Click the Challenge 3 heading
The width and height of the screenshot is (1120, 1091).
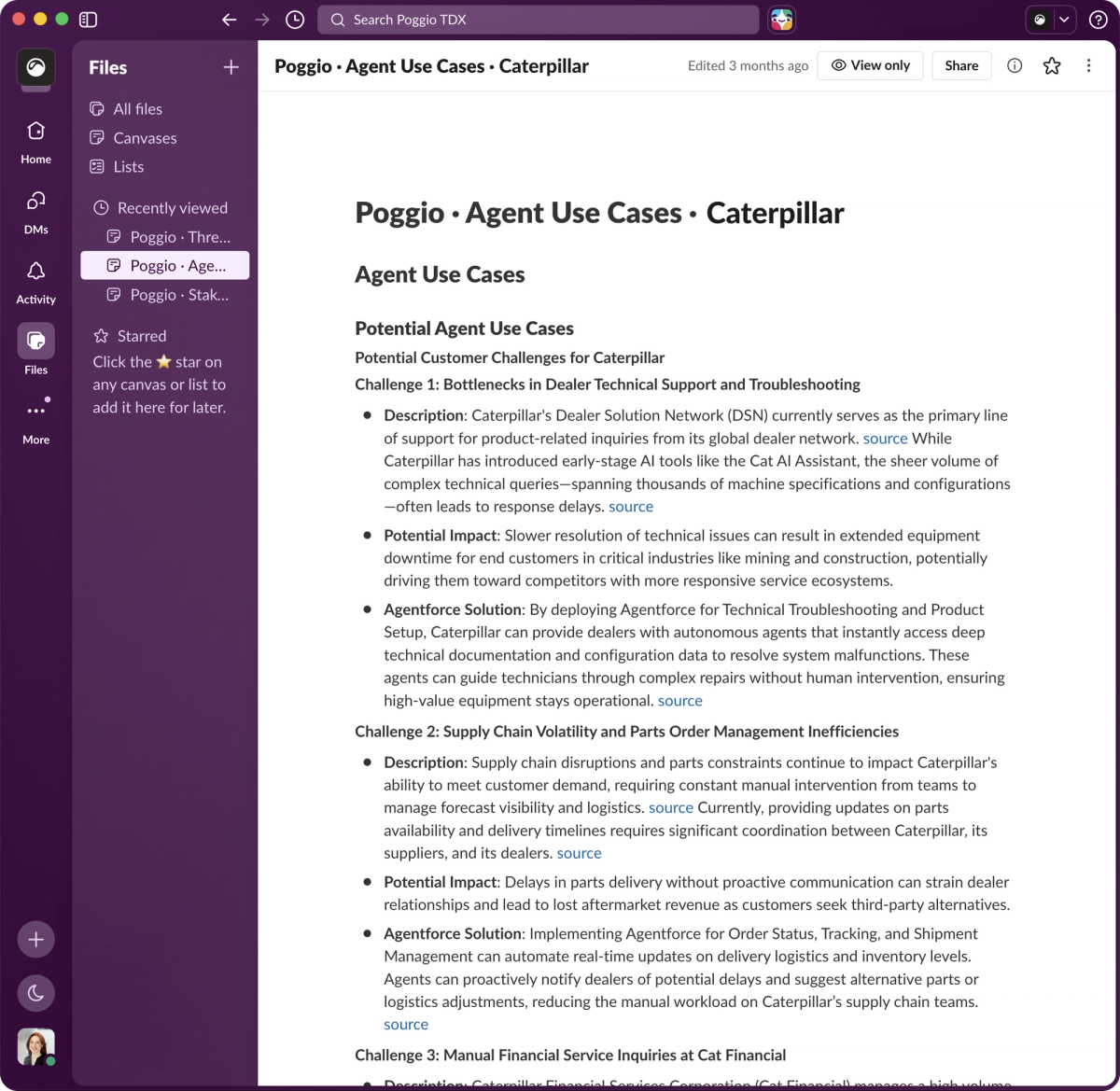[570, 1056]
